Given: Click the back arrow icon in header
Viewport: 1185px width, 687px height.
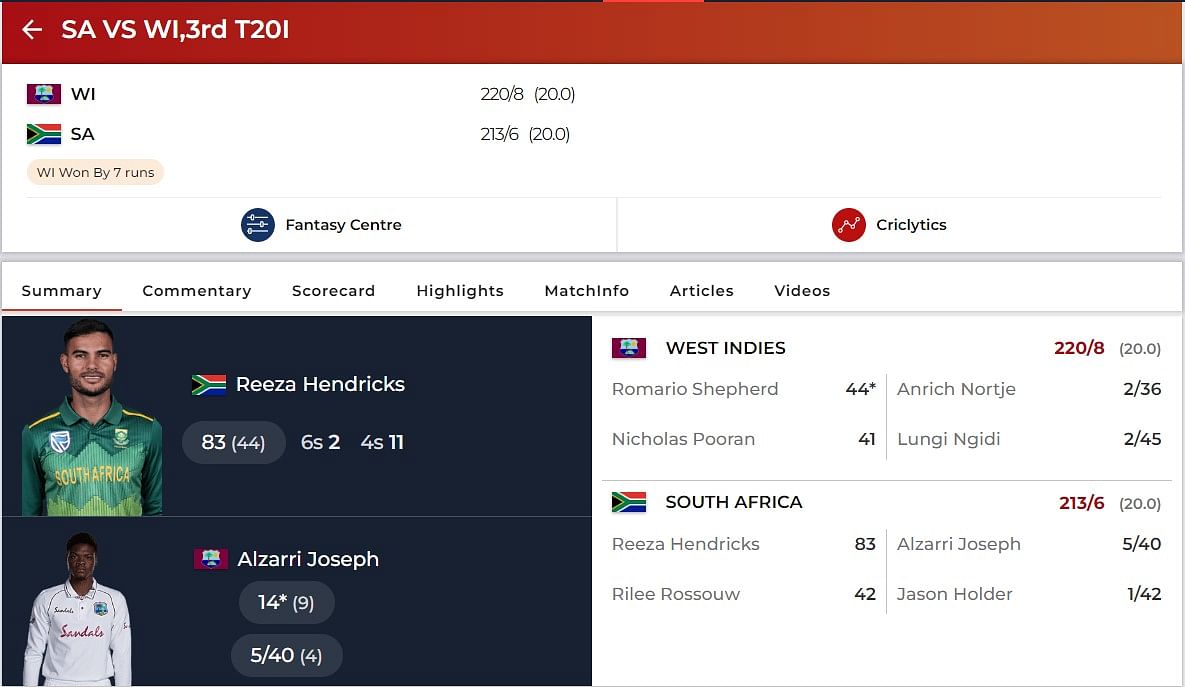Looking at the screenshot, I should pos(32,30).
